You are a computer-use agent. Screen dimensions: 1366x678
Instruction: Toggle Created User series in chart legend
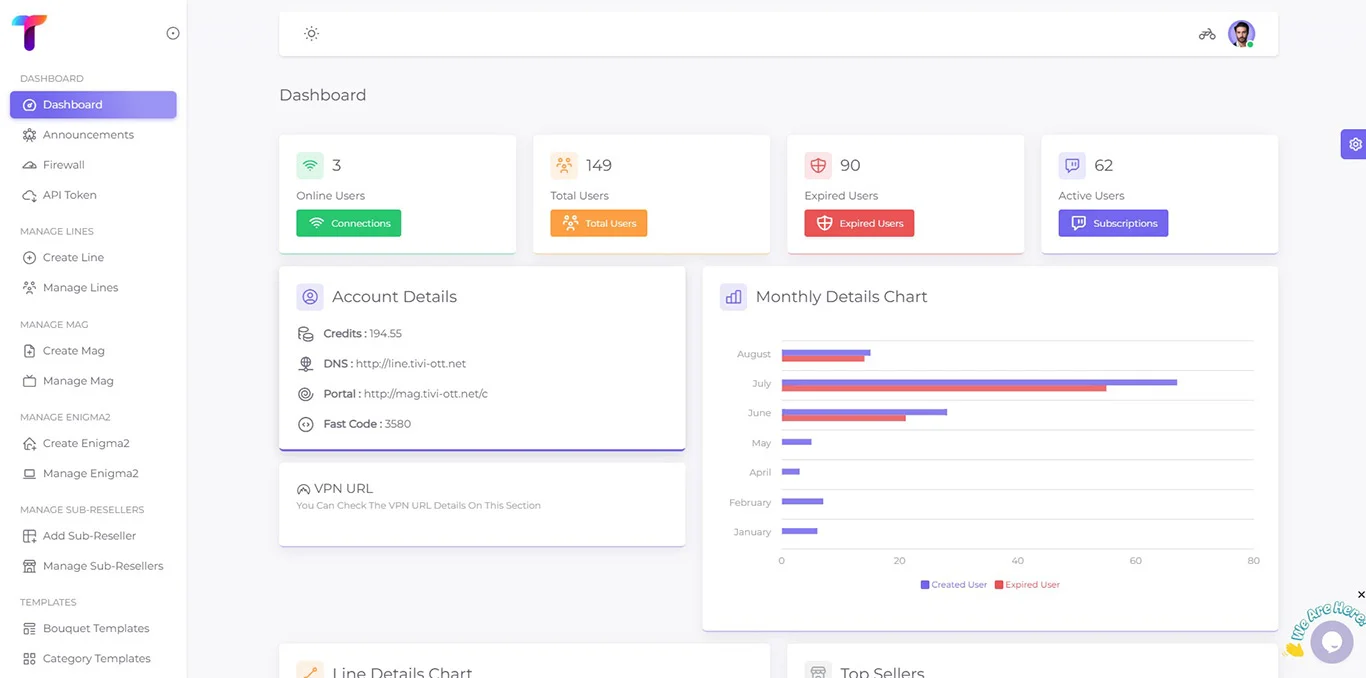[954, 585]
